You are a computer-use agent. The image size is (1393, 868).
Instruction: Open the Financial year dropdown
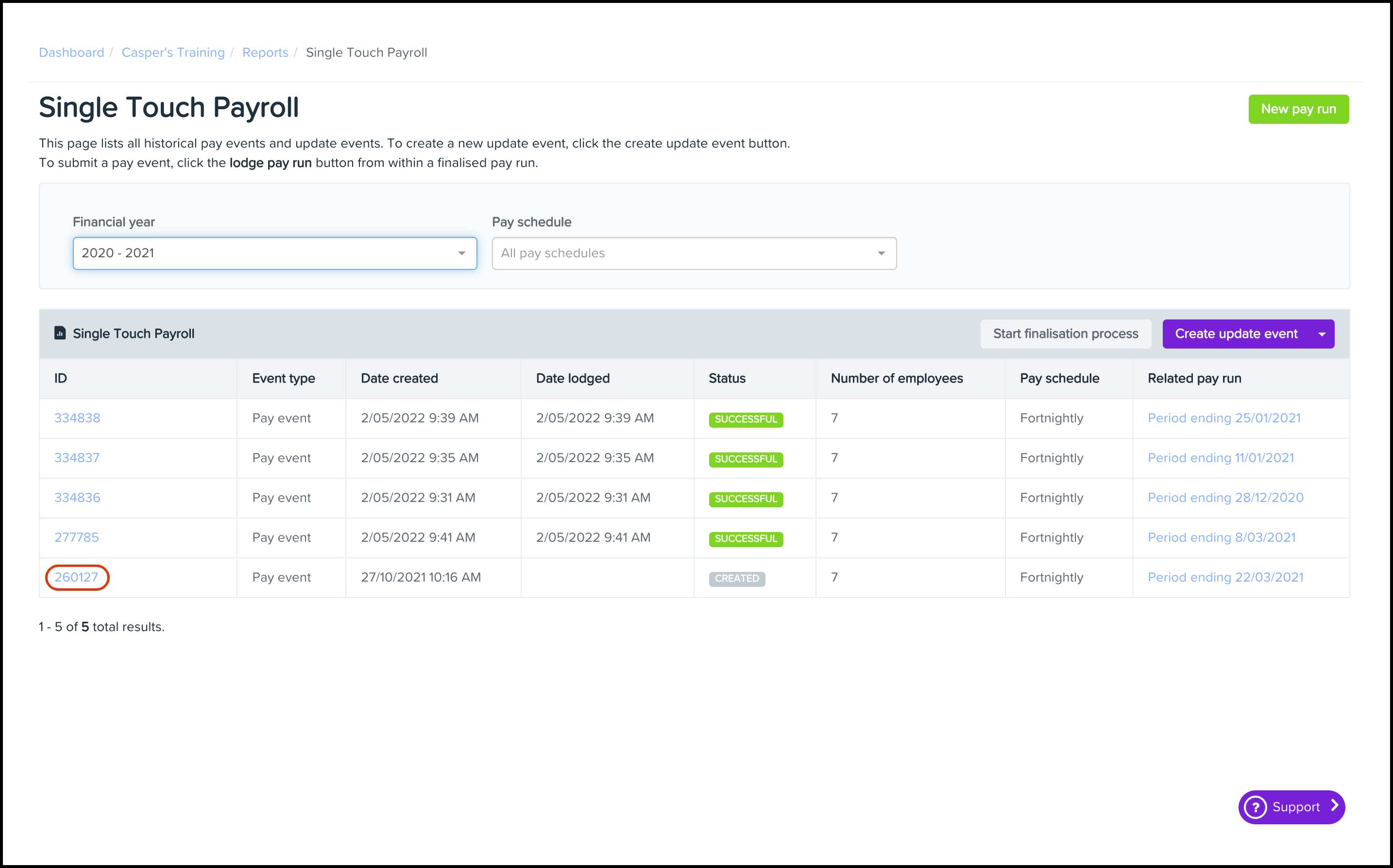(274, 253)
